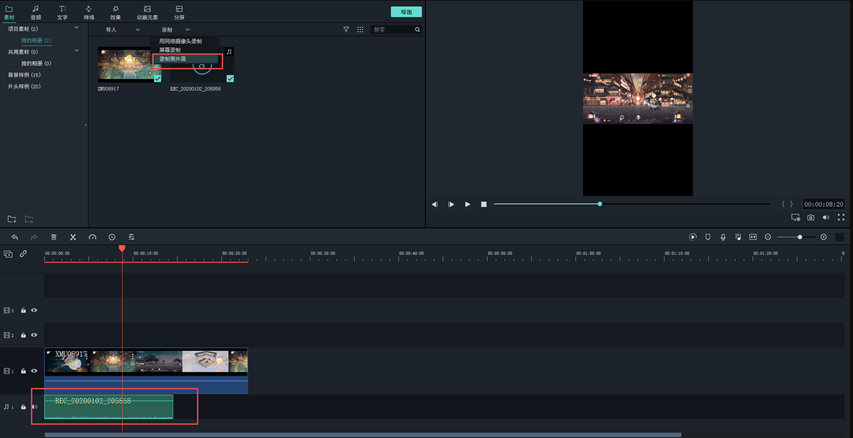Collapse the 项目素材 folder tree
The width and height of the screenshot is (853, 438).
(x=76, y=29)
